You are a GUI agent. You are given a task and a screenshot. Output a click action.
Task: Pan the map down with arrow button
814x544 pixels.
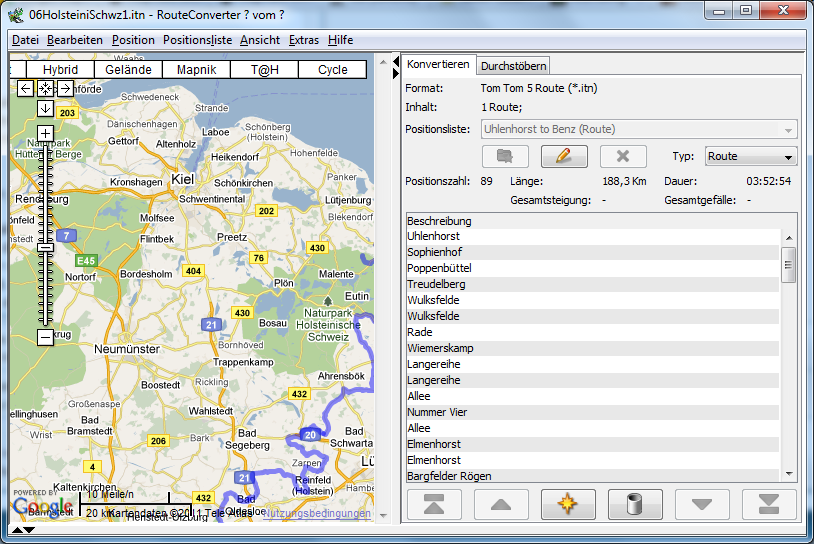click(x=45, y=108)
